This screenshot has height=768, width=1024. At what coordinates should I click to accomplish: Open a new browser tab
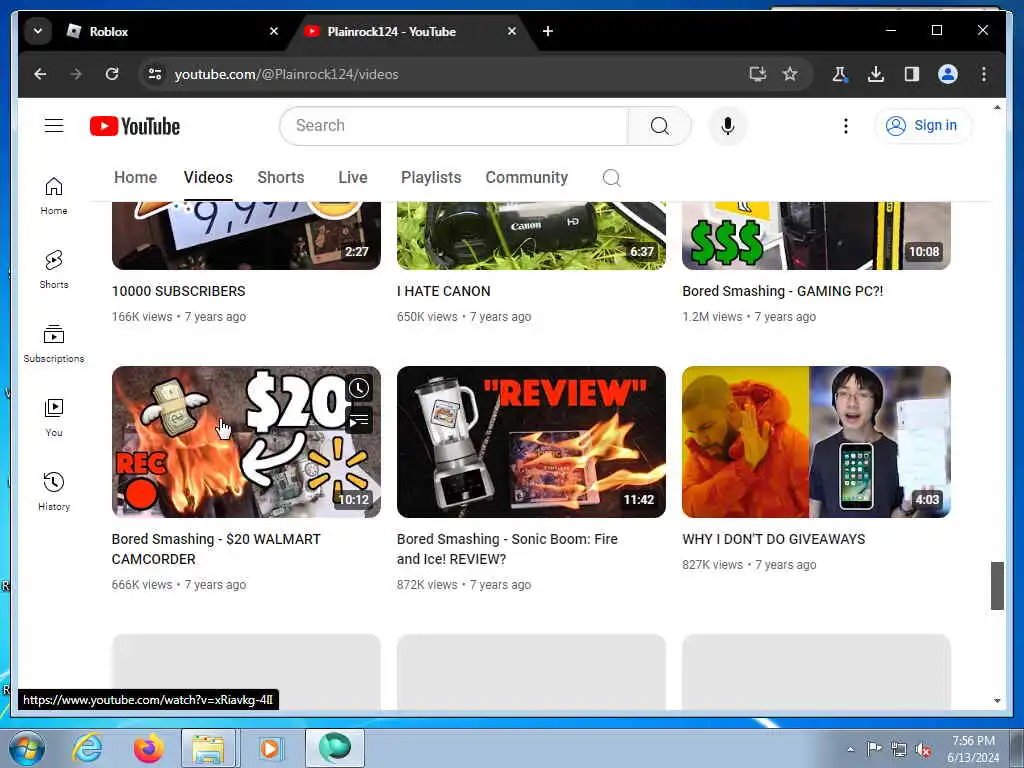pyautogui.click(x=548, y=31)
